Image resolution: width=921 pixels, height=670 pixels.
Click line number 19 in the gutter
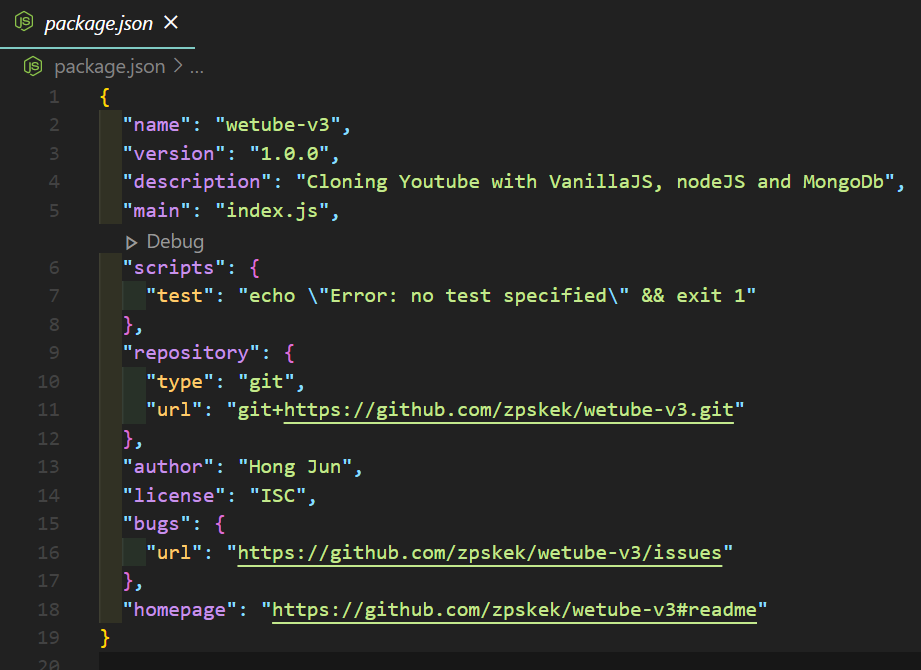click(49, 638)
